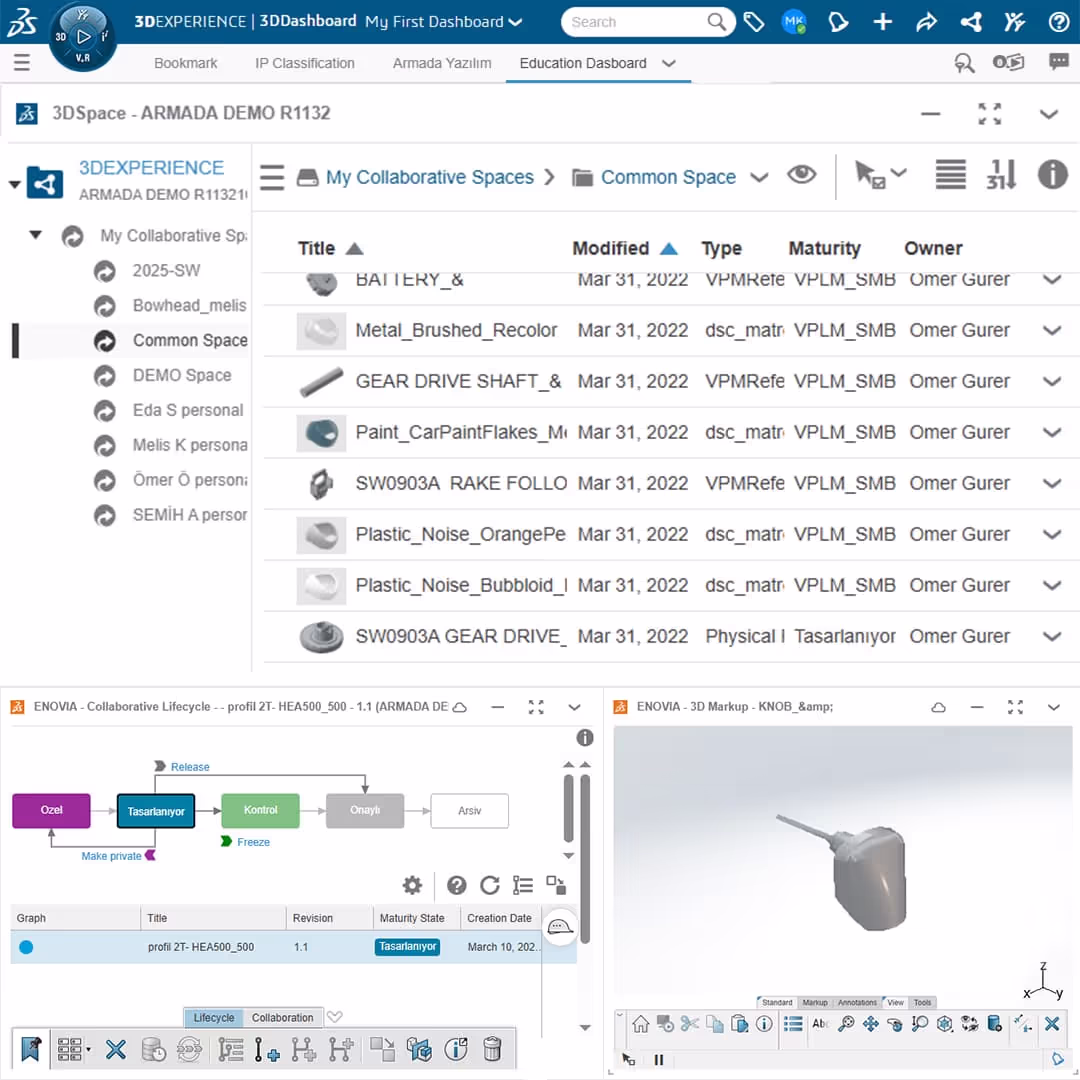Viewport: 1080px width, 1080px height.
Task: Sort by the Title column header
Action: point(316,248)
